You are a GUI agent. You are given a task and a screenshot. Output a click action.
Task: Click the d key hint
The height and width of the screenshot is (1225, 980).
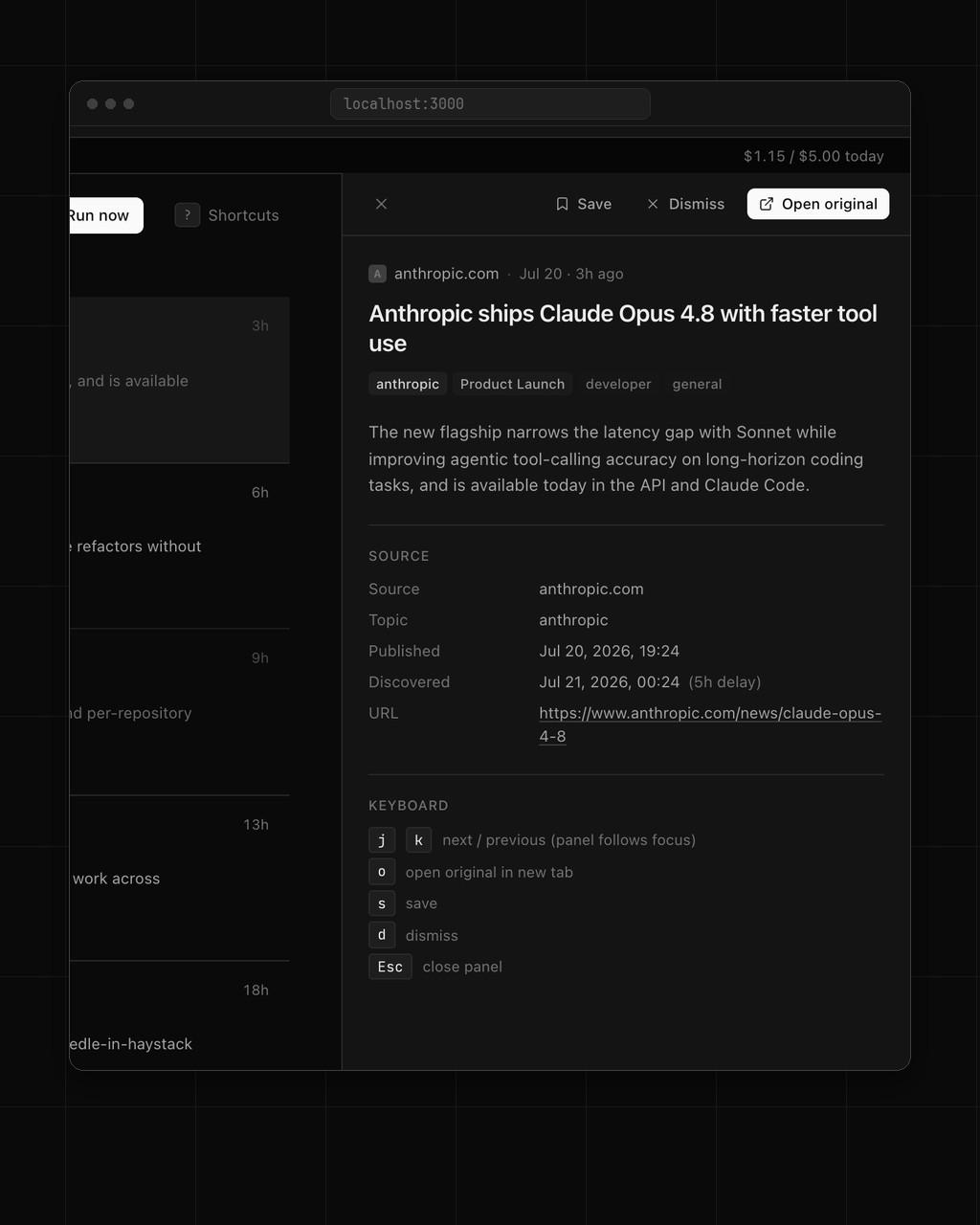(382, 935)
